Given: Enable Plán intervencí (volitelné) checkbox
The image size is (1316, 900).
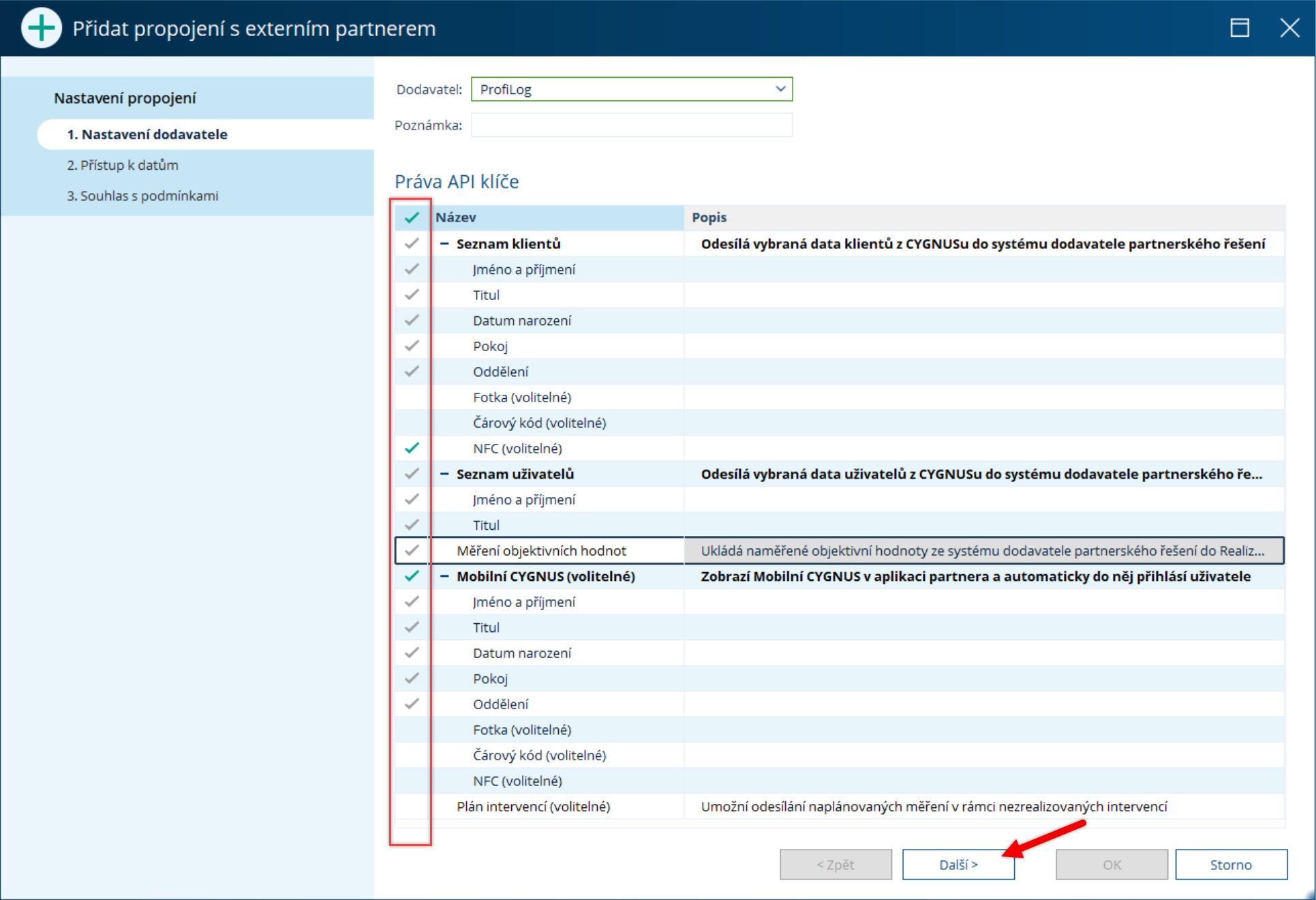Looking at the screenshot, I should [412, 807].
